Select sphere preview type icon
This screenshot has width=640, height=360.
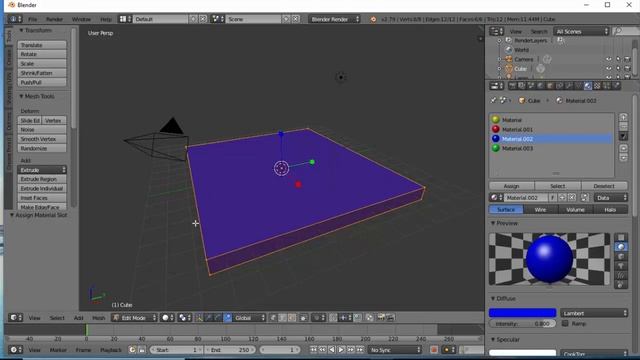pyautogui.click(x=621, y=247)
